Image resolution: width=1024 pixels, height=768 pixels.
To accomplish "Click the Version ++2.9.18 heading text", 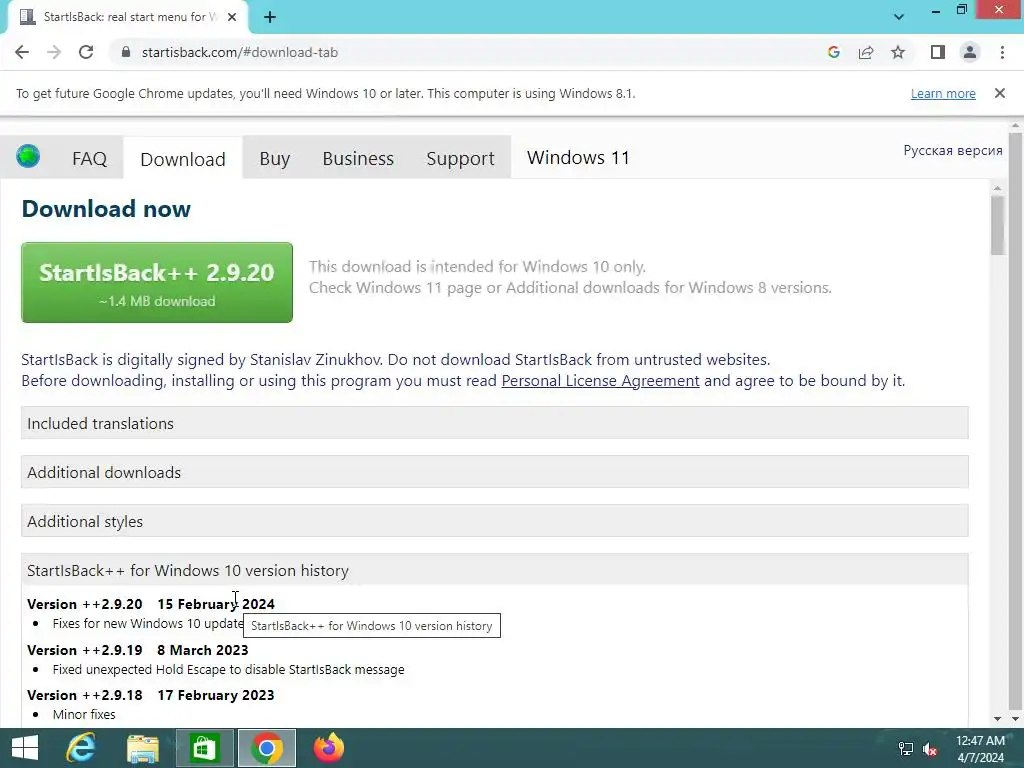I will 85,695.
